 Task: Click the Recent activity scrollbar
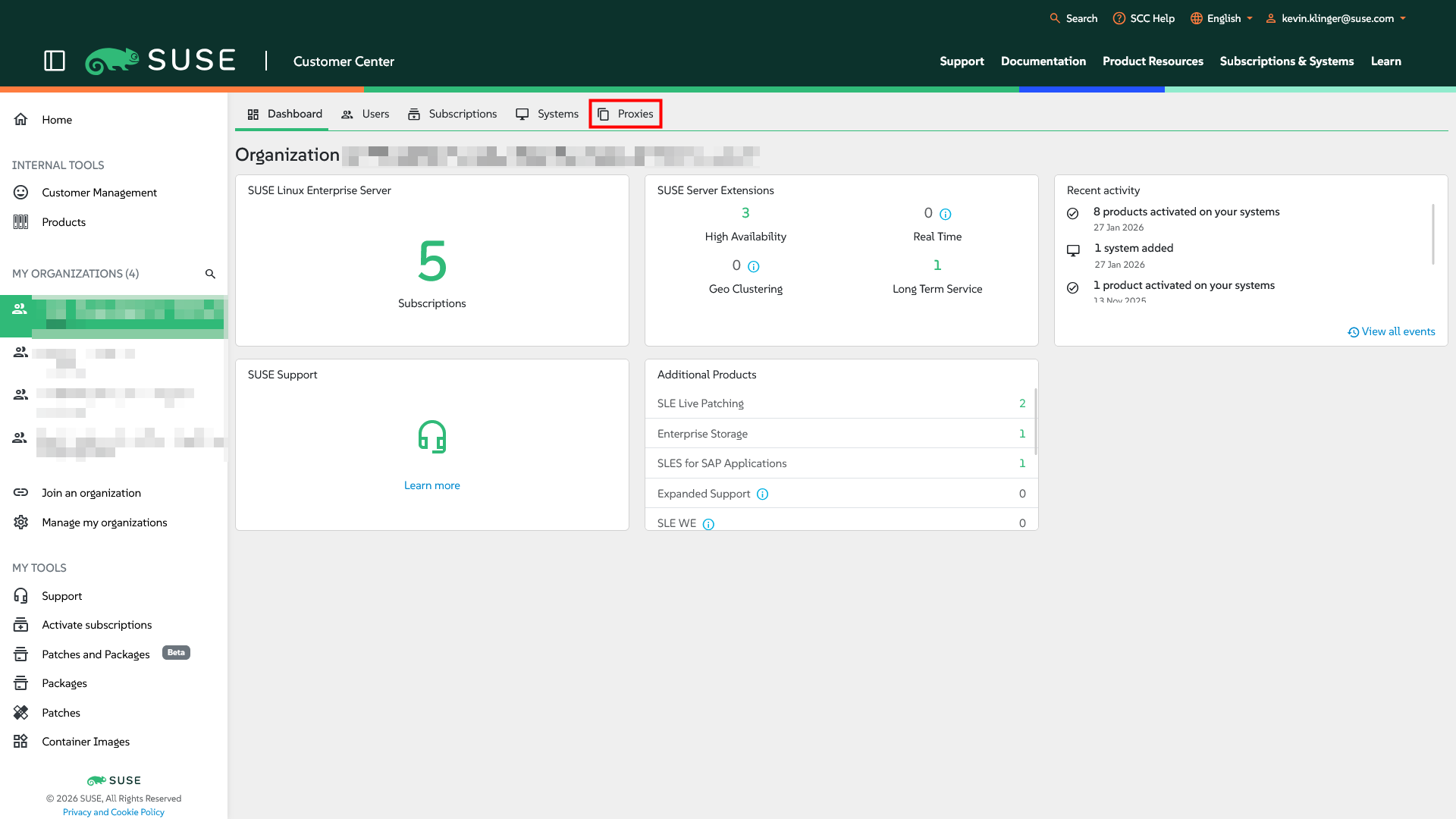pos(1433,234)
